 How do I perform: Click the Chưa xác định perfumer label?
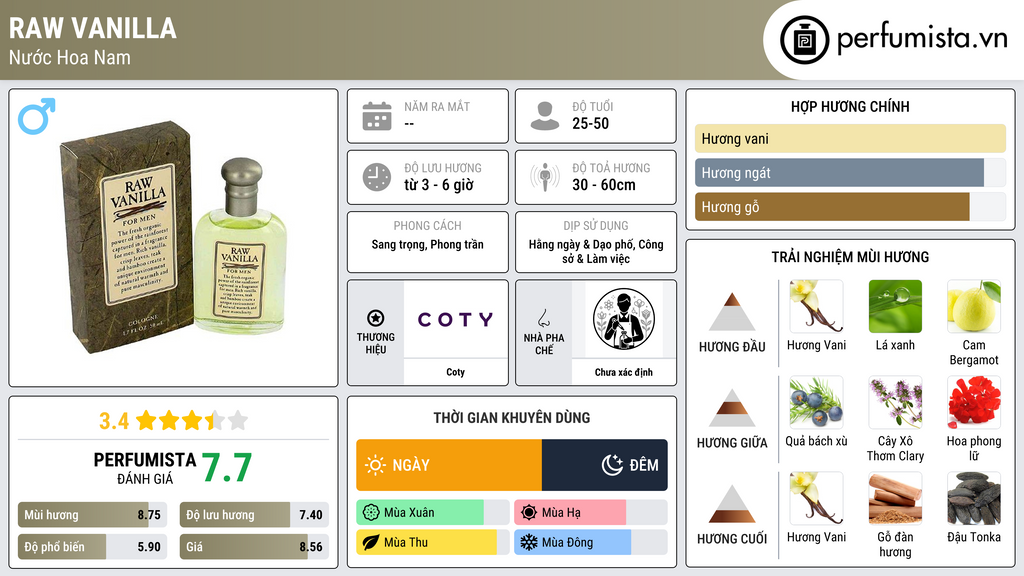(x=624, y=372)
